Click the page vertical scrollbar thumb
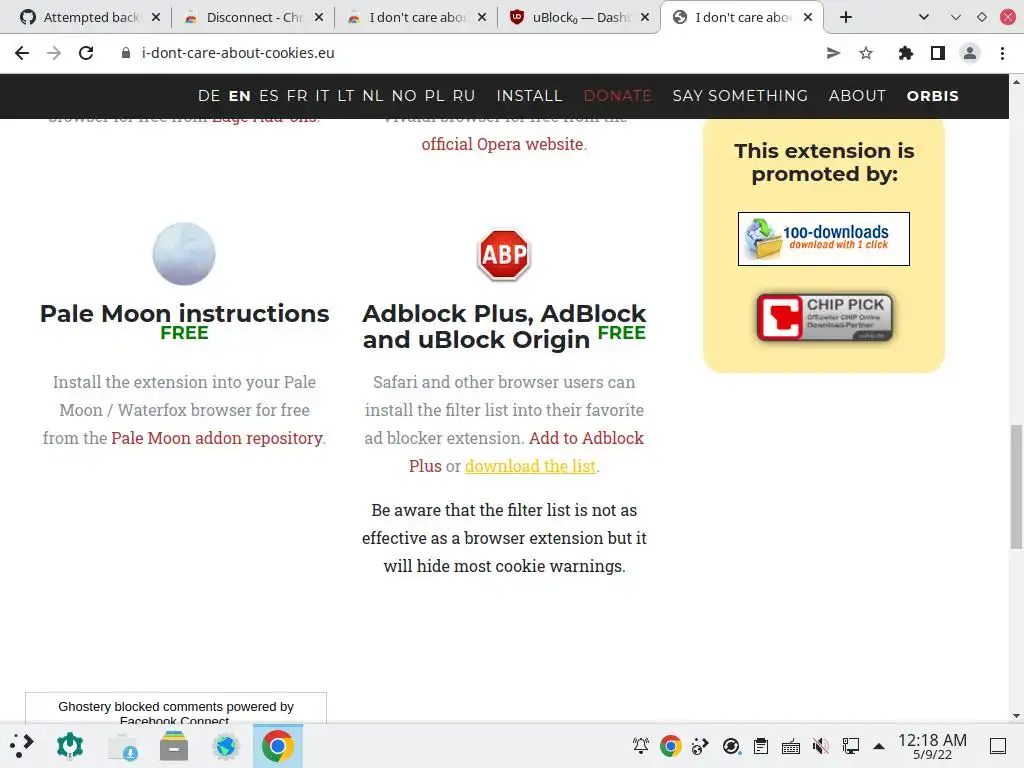The height and width of the screenshot is (768, 1024). [1016, 487]
